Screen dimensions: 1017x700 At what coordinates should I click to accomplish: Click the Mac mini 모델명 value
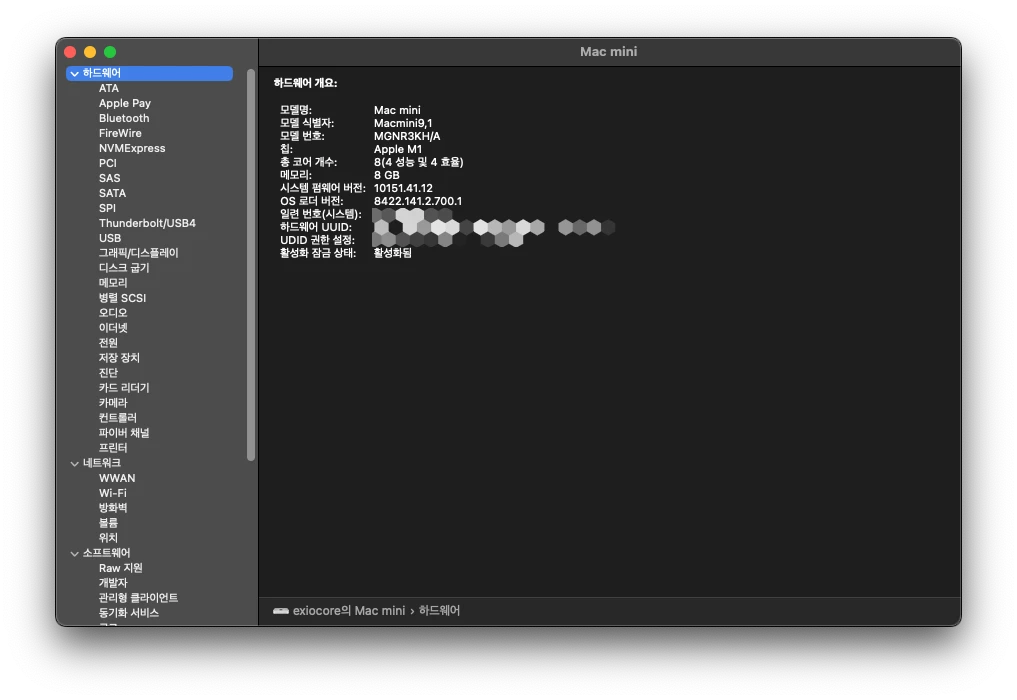(397, 110)
